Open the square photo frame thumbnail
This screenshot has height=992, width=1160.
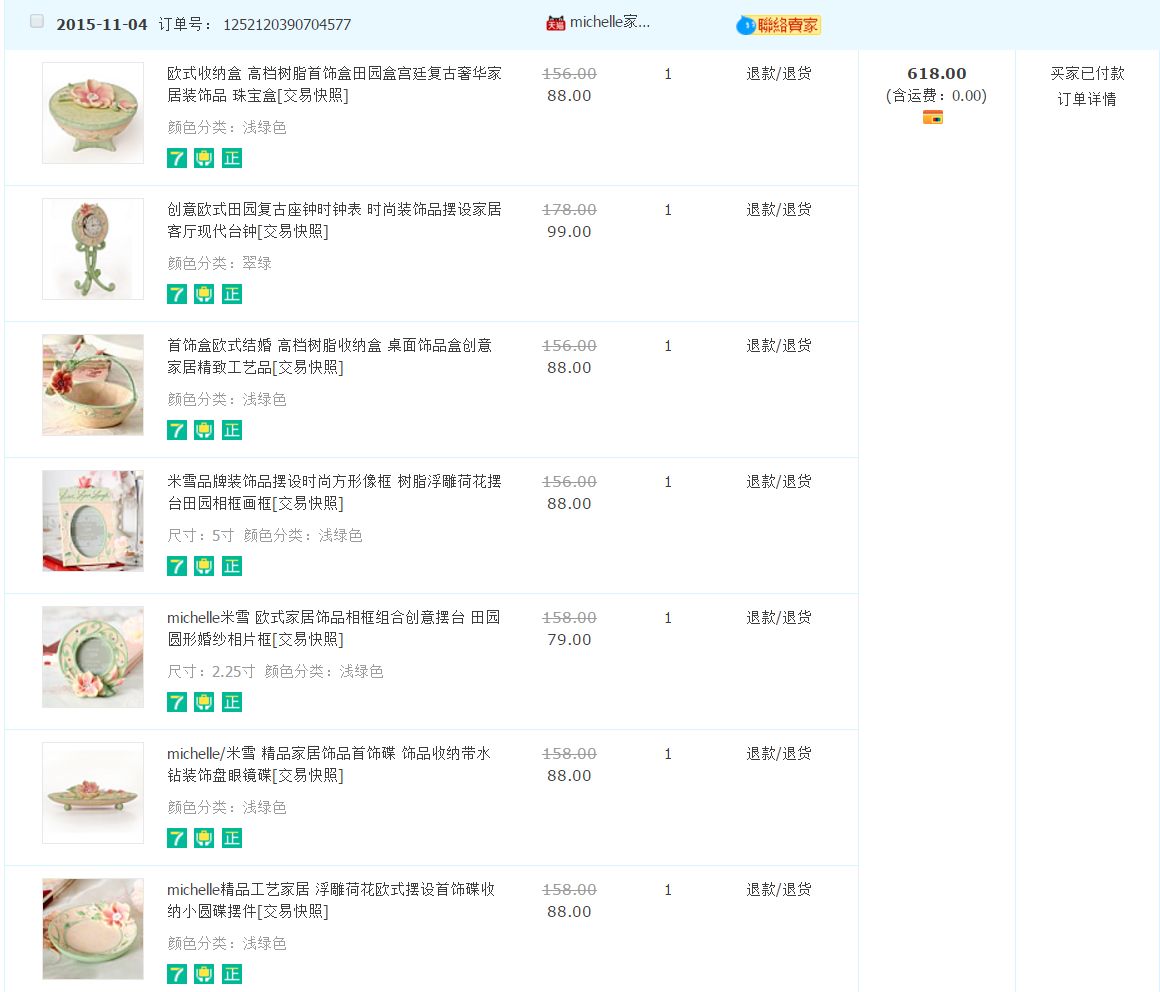point(93,521)
